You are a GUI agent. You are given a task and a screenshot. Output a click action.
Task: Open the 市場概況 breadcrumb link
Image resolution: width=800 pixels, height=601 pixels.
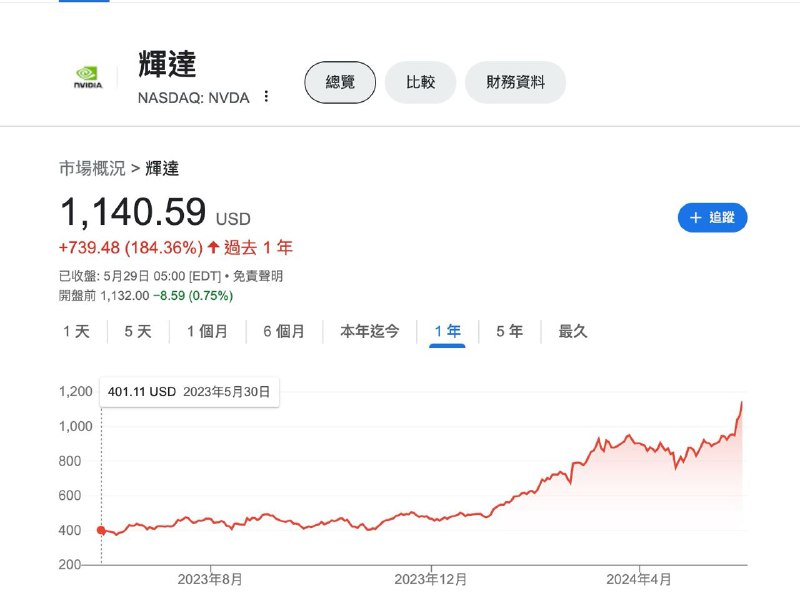pos(92,168)
